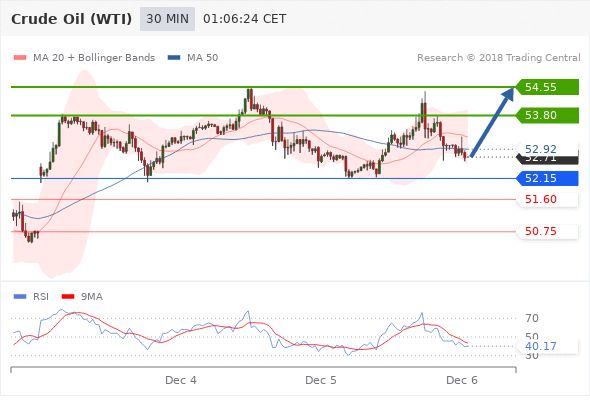Click the blue 52.15 pivot price tag

pos(547,178)
